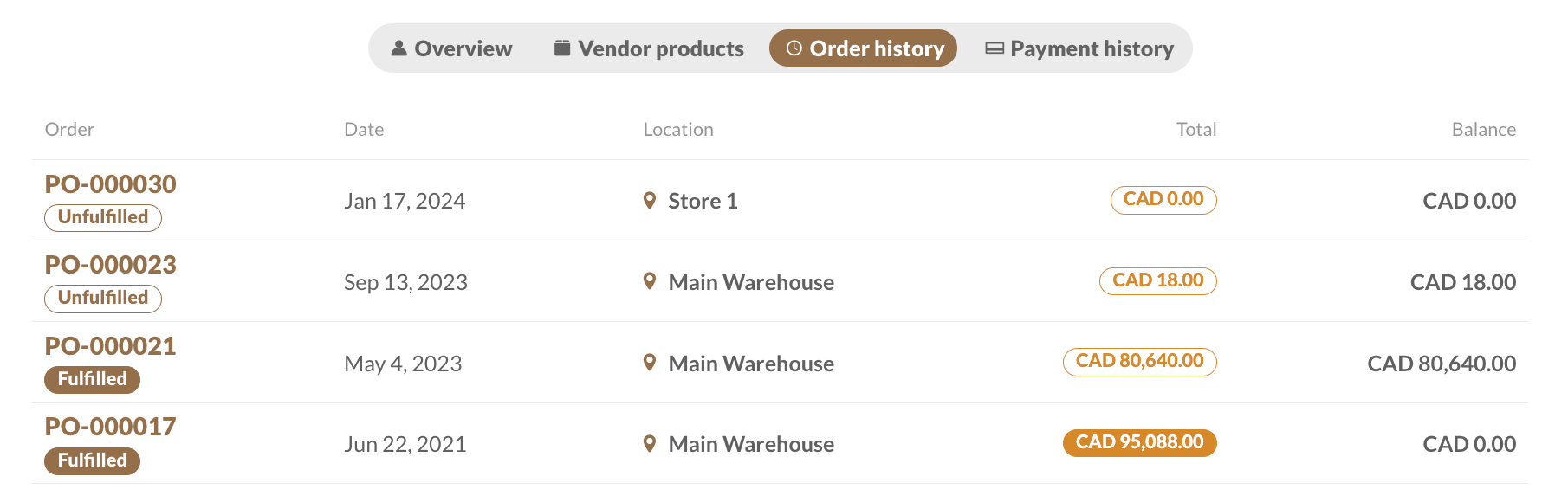Click the clock icon in Order history
Viewport: 1568px width, 502px height.
(794, 48)
